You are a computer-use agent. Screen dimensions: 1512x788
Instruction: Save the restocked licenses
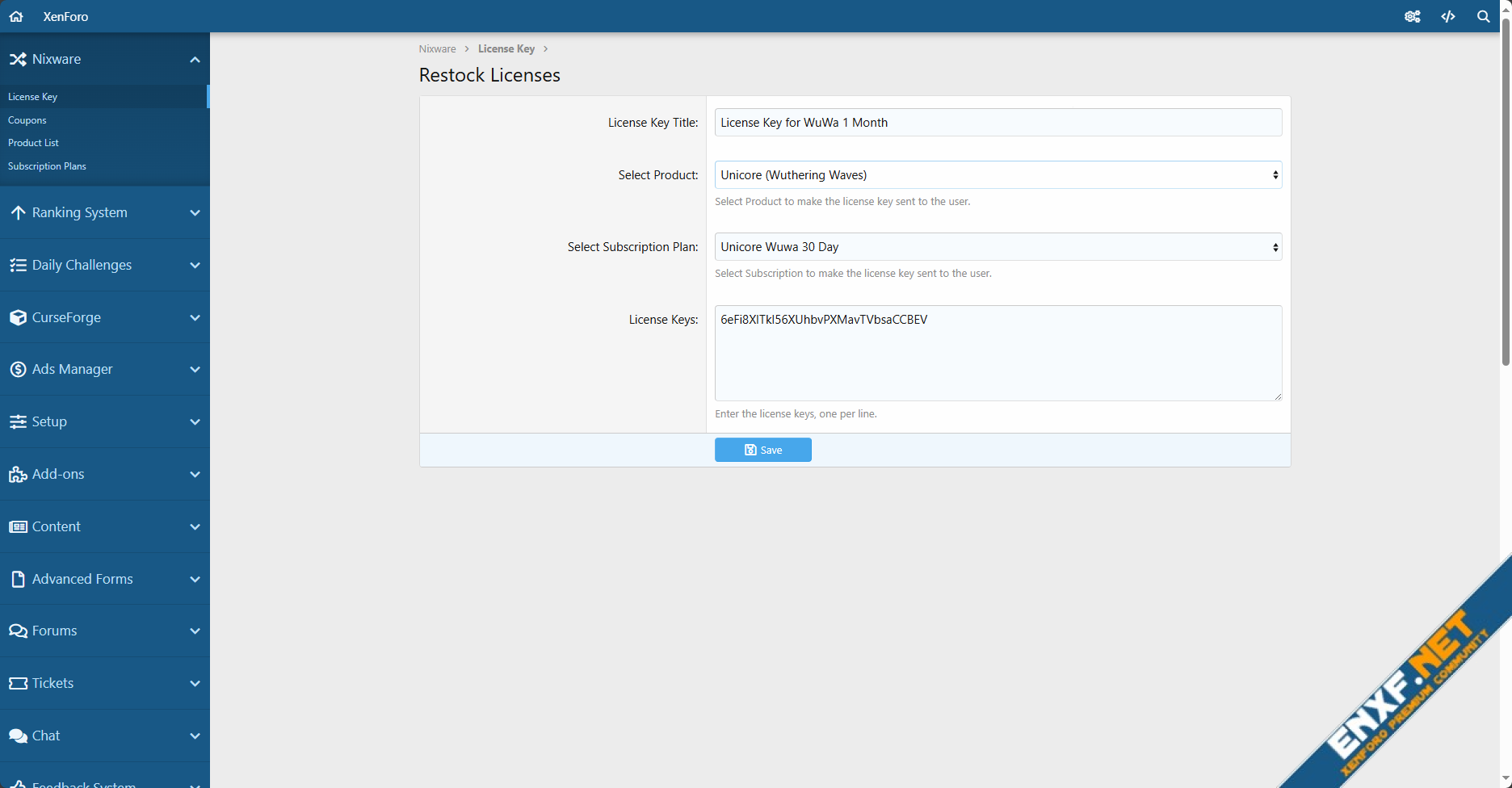click(x=763, y=450)
